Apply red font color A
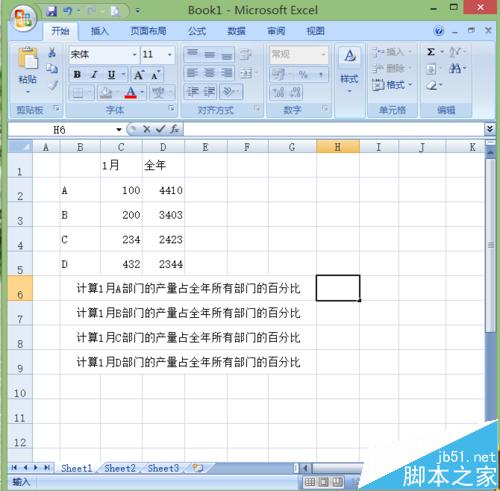500x491 pixels. (x=131, y=93)
